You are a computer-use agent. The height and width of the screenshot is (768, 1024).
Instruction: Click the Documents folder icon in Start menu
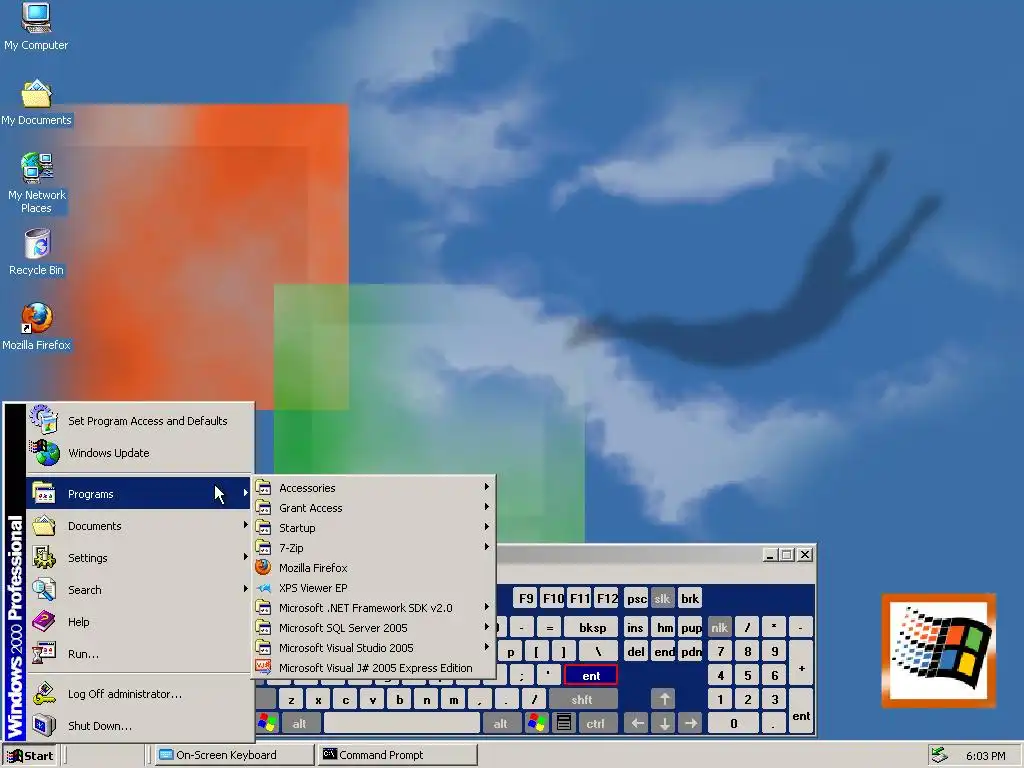pos(44,525)
